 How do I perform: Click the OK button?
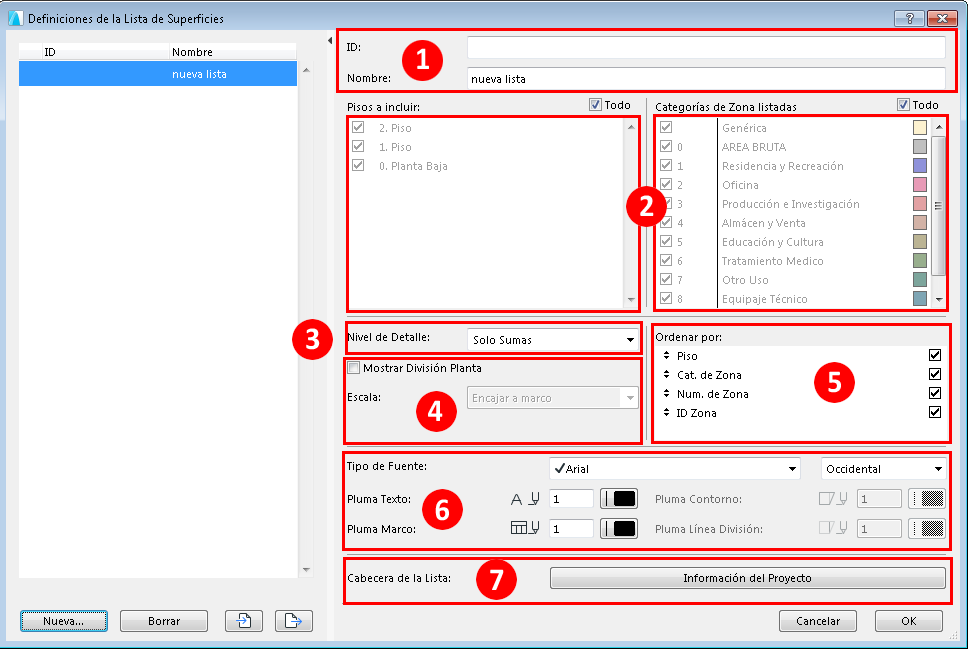909,621
